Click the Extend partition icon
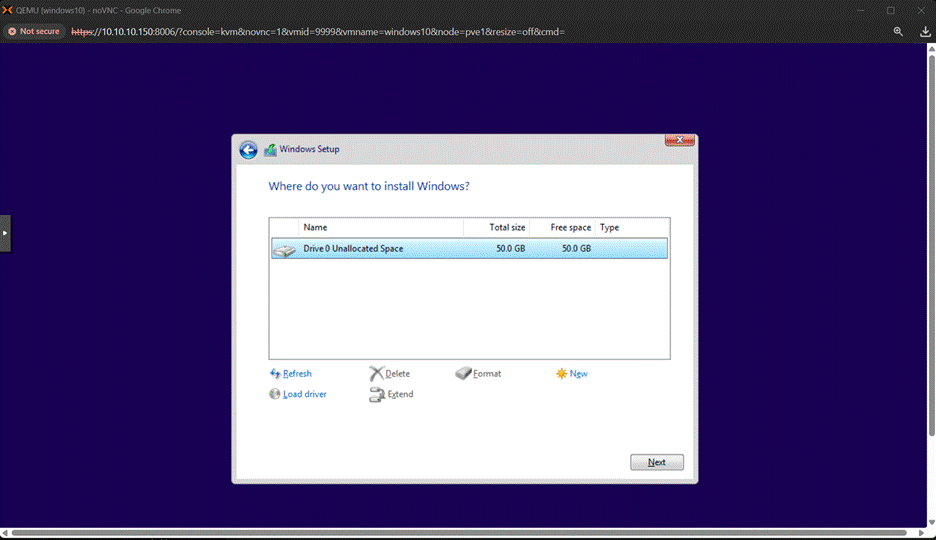 [x=376, y=395]
